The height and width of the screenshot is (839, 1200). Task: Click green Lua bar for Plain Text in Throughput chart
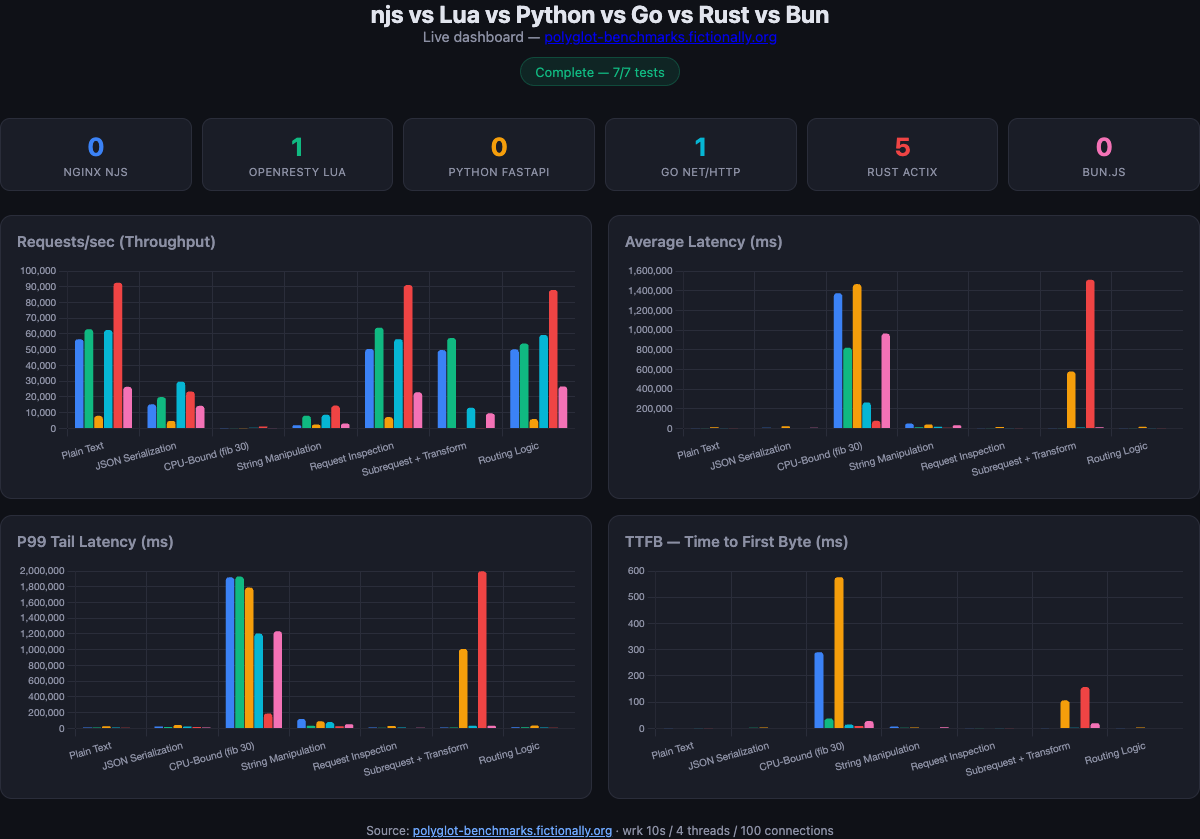pos(89,379)
